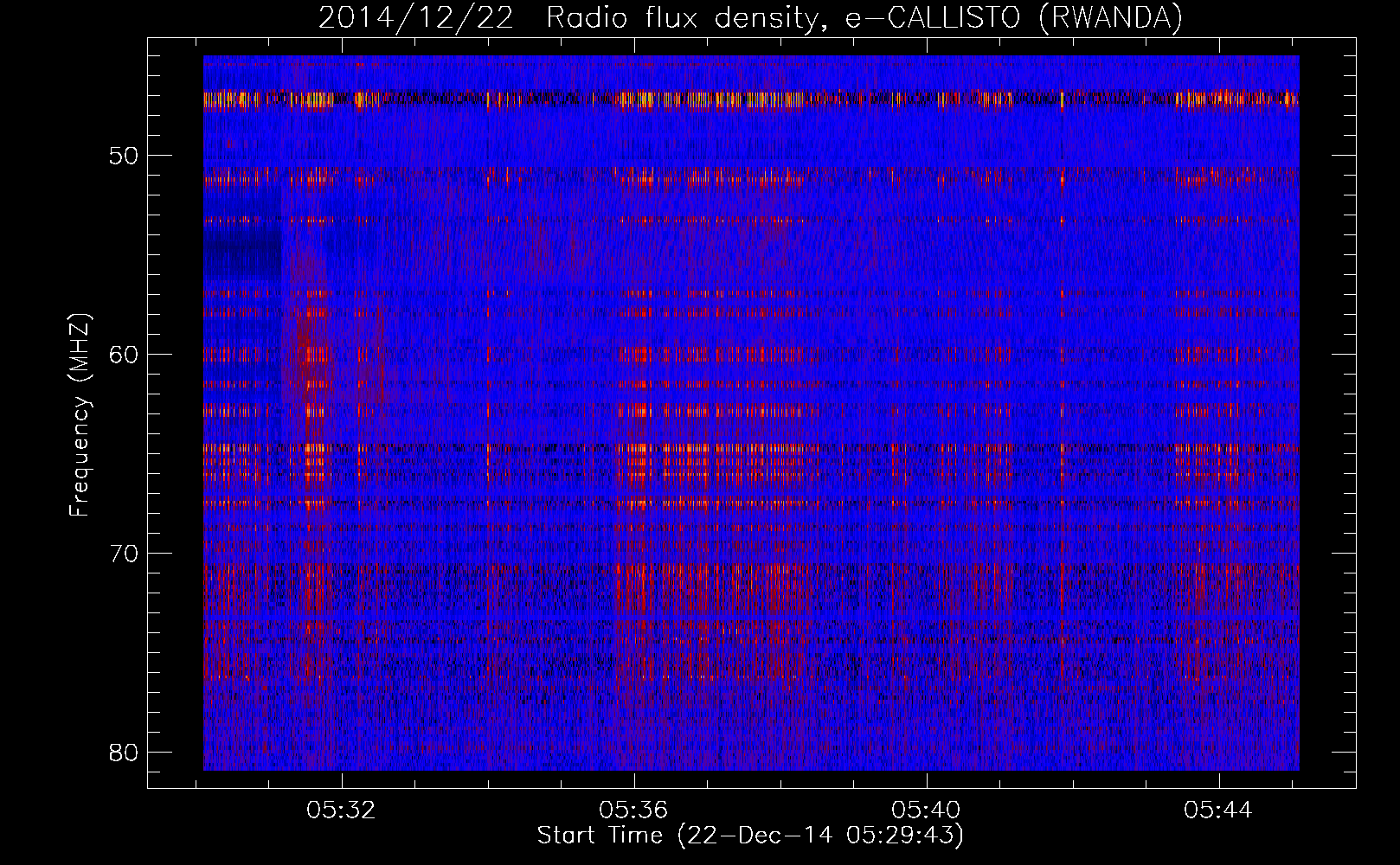Viewport: 1400px width, 865px height.
Task: Select the 70 MHz tick label
Action: (124, 554)
